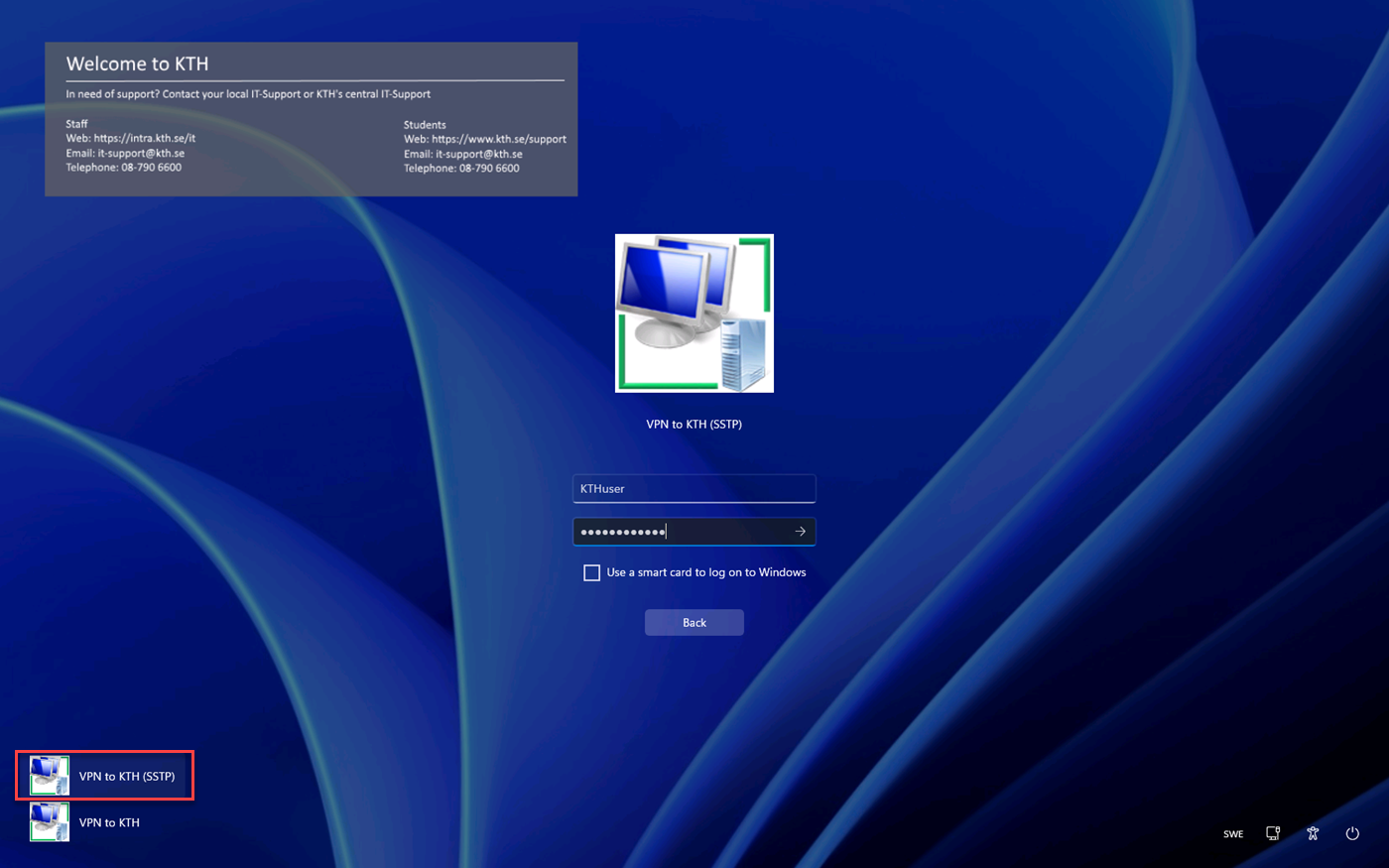Screen dimensions: 1389x868
Task: Click 'Use a smart card to log on' label
Action: (706, 572)
